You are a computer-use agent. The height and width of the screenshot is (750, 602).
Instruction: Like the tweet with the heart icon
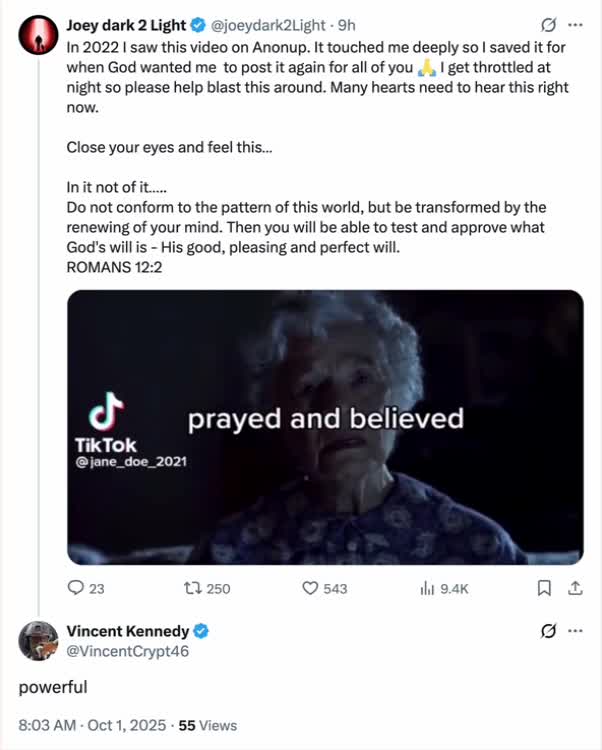[x=311, y=589]
